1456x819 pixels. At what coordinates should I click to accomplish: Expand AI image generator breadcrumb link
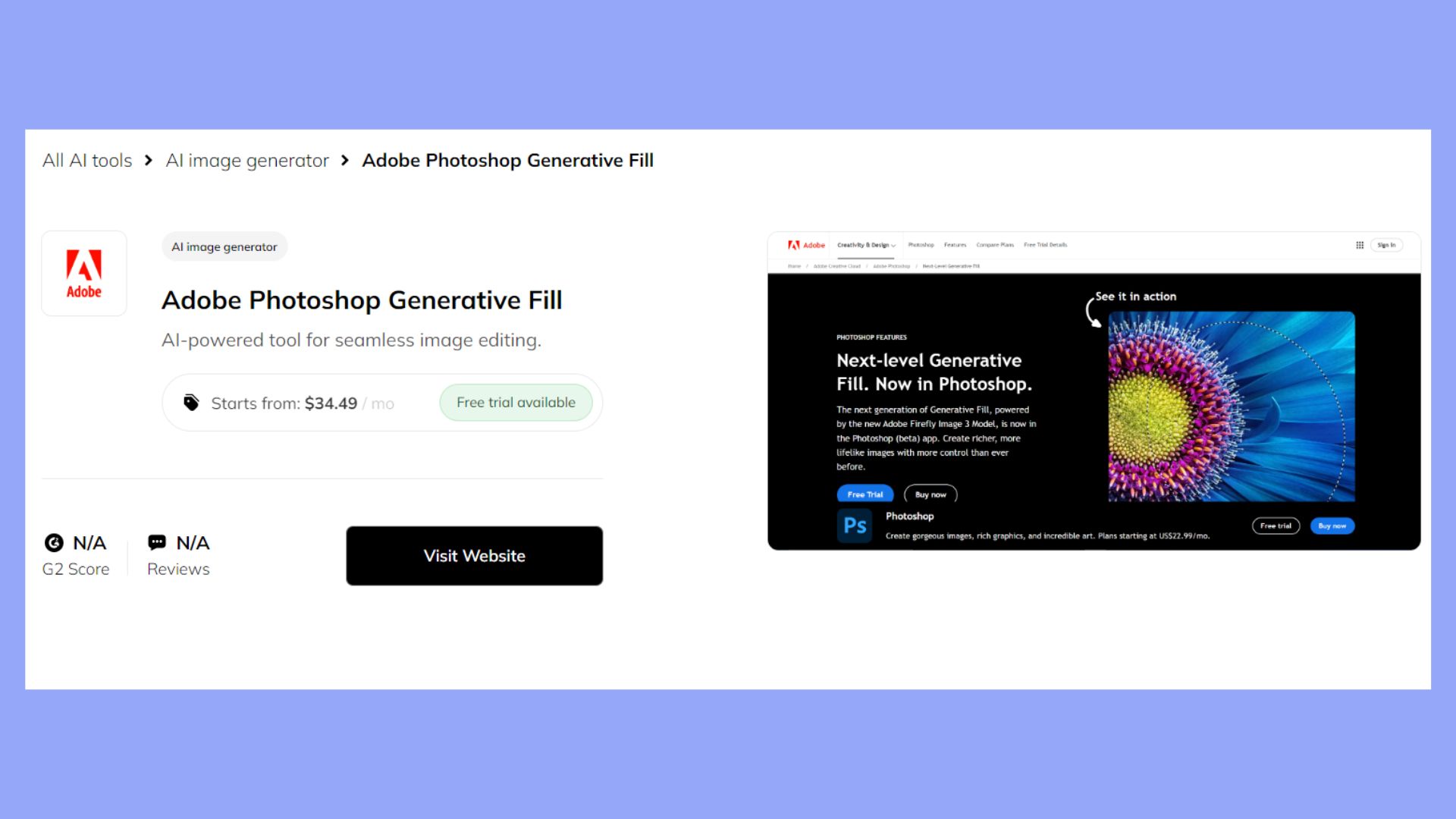(247, 160)
